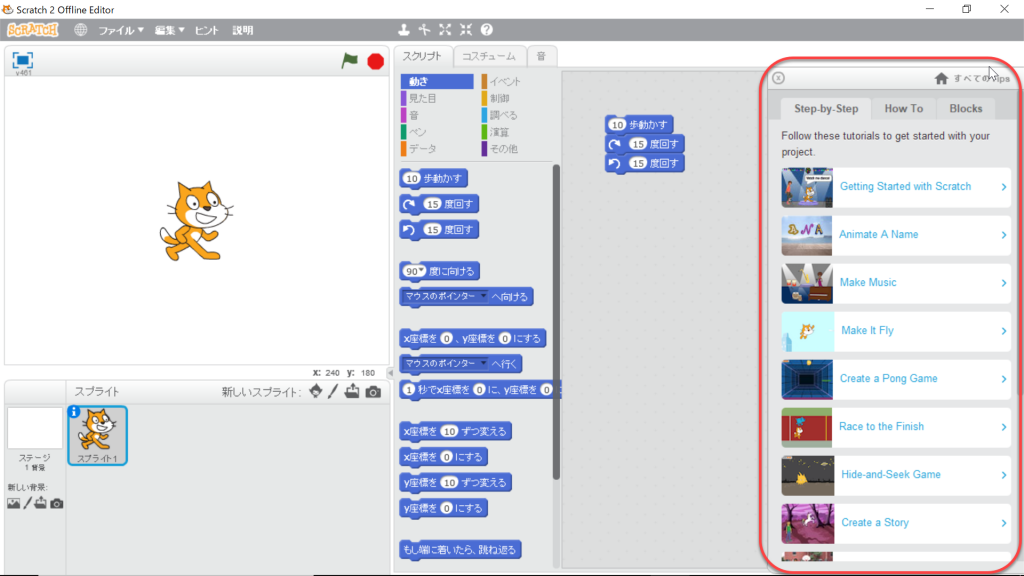The image size is (1024, 576).
Task: Click the 10 value in 歩動かす palette block
Action: 411,178
